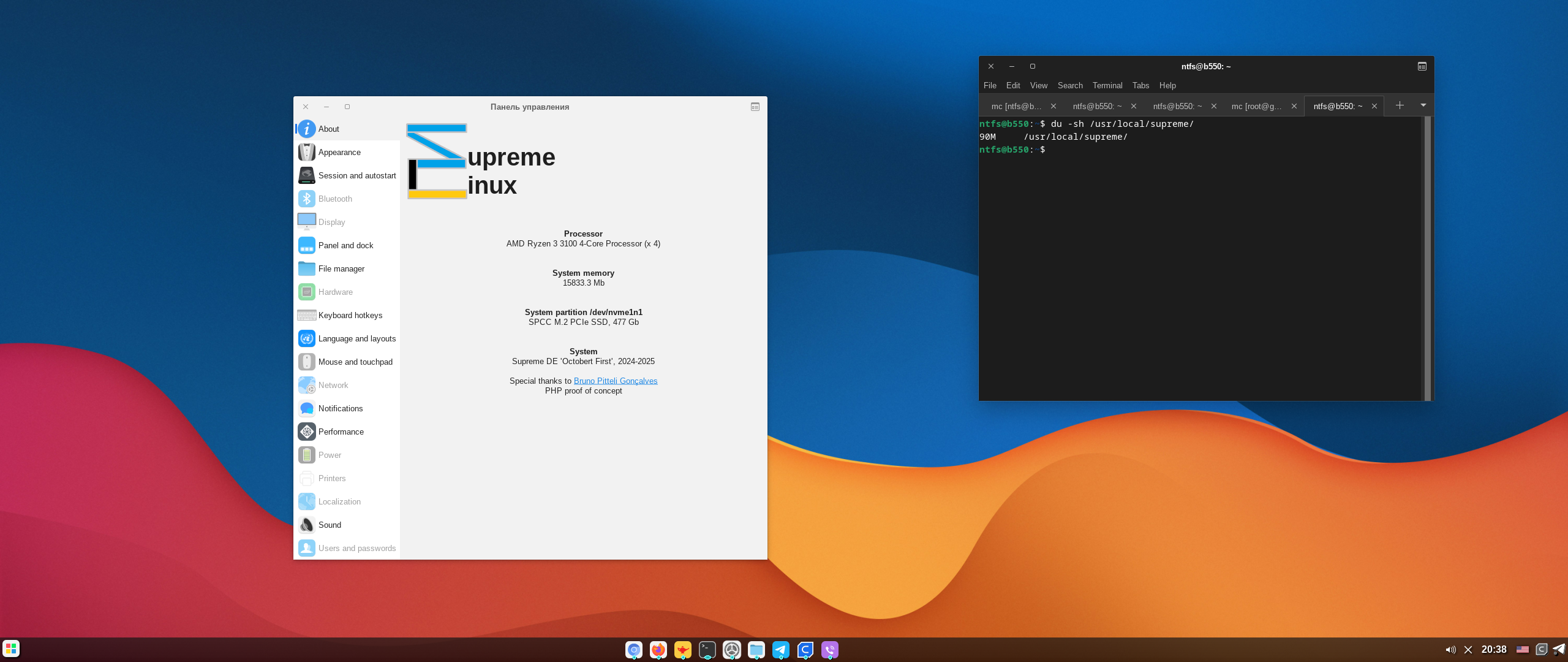This screenshot has width=1568, height=662.
Task: Switch to the mc [root@g... tab
Action: (1256, 106)
